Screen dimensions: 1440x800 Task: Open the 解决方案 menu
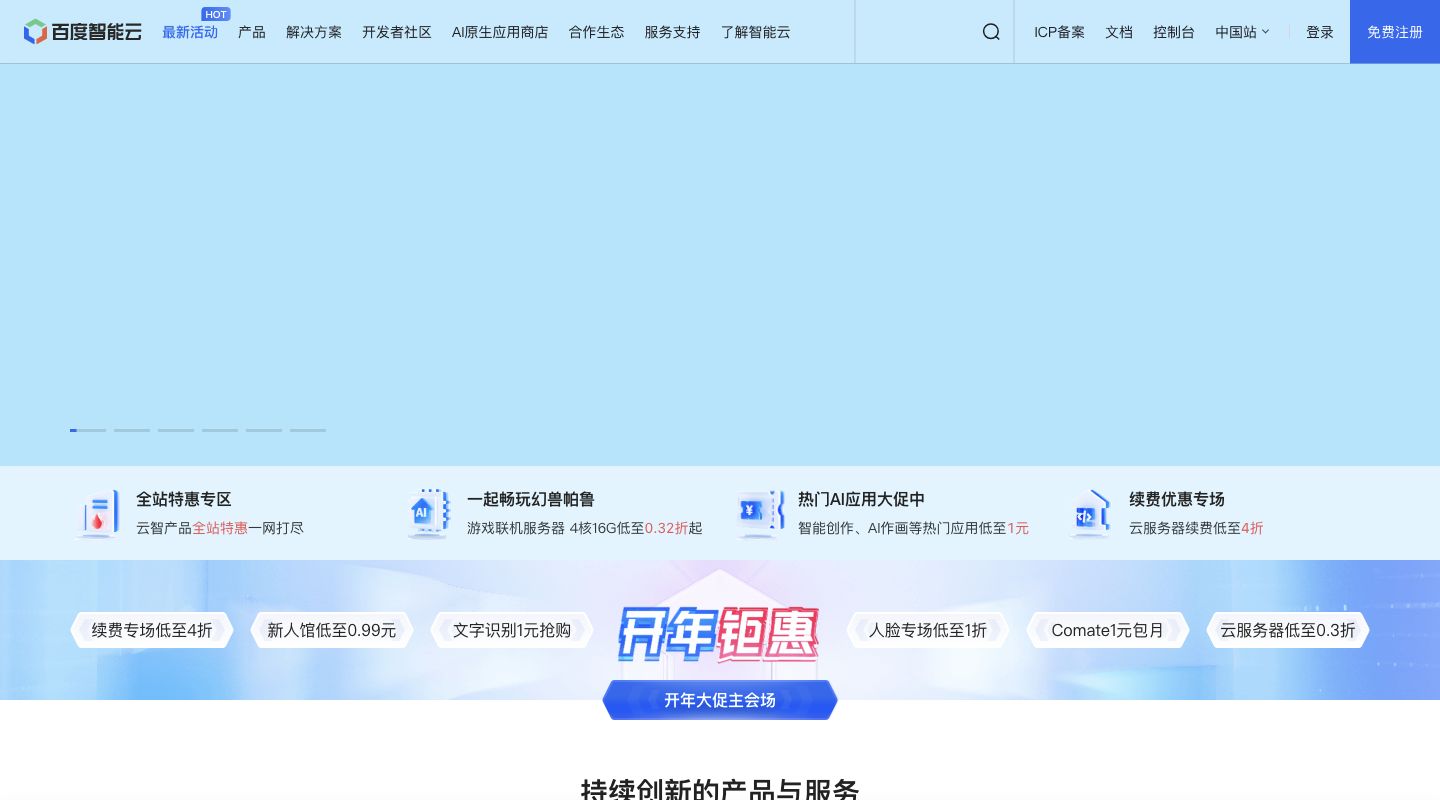tap(314, 32)
